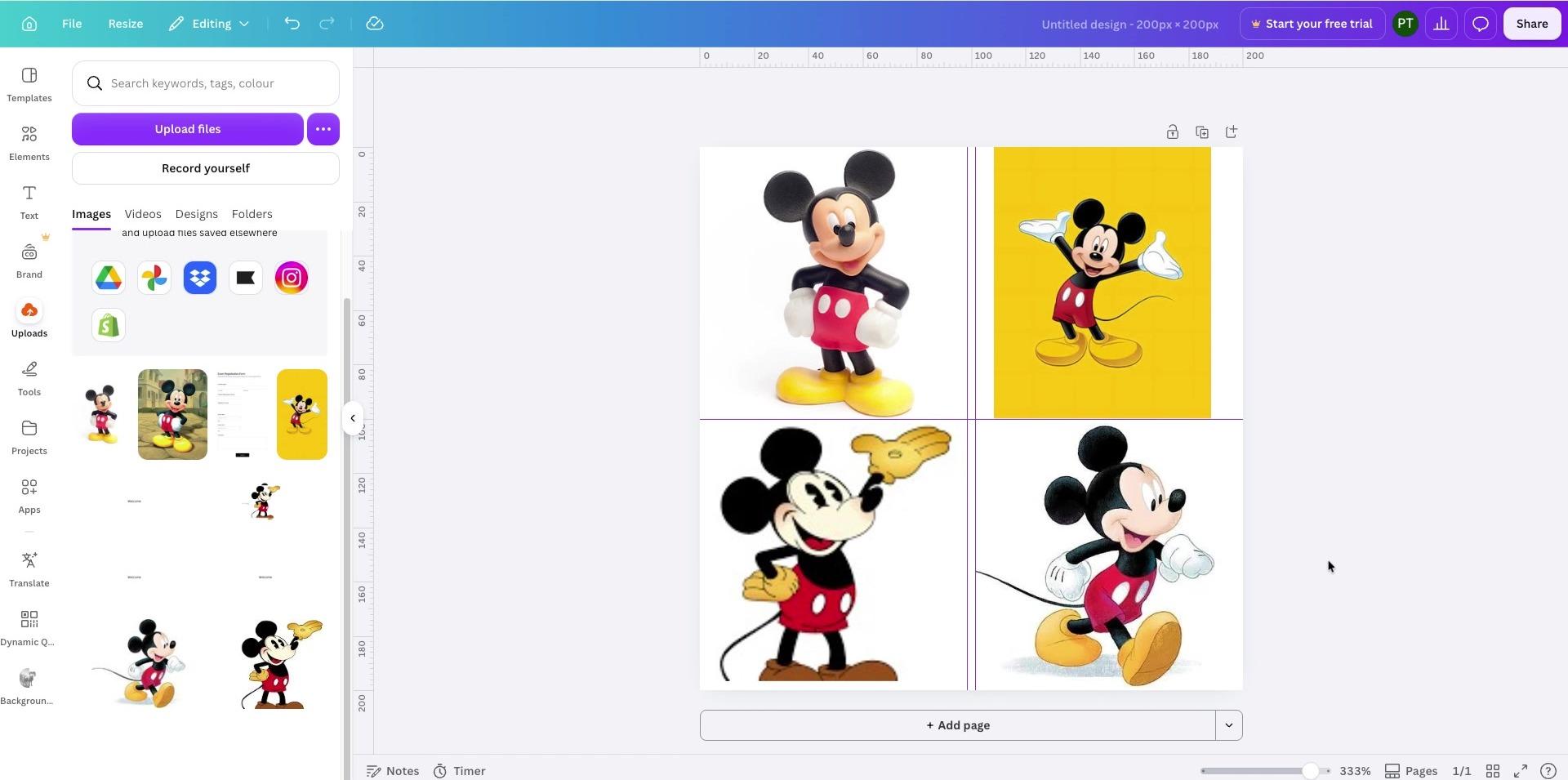Open the Add page options chevron

[x=1228, y=725]
